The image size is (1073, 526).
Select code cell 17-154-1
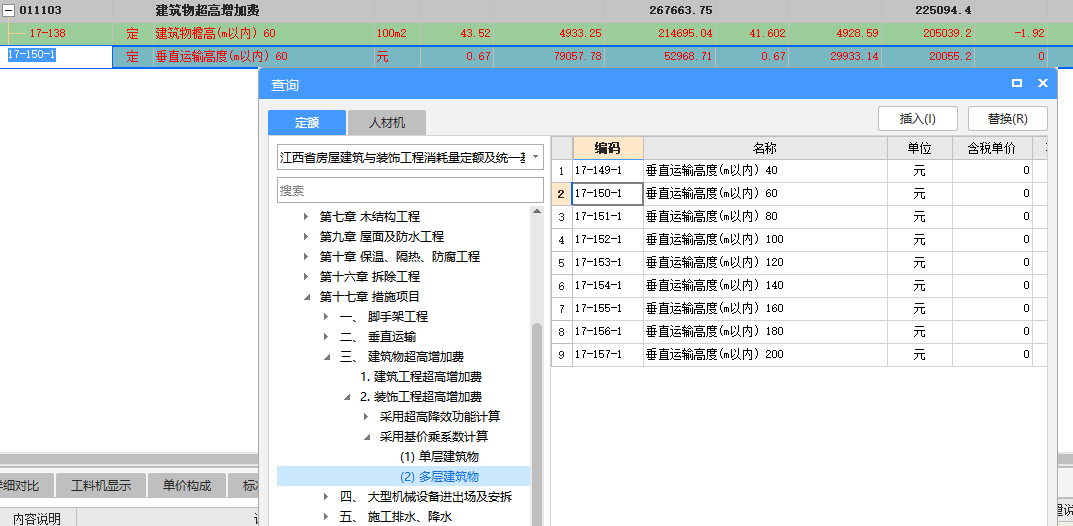click(x=608, y=286)
